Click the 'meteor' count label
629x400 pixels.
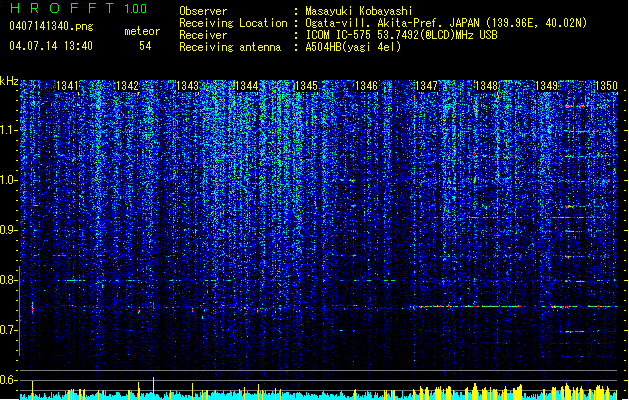pos(142,31)
